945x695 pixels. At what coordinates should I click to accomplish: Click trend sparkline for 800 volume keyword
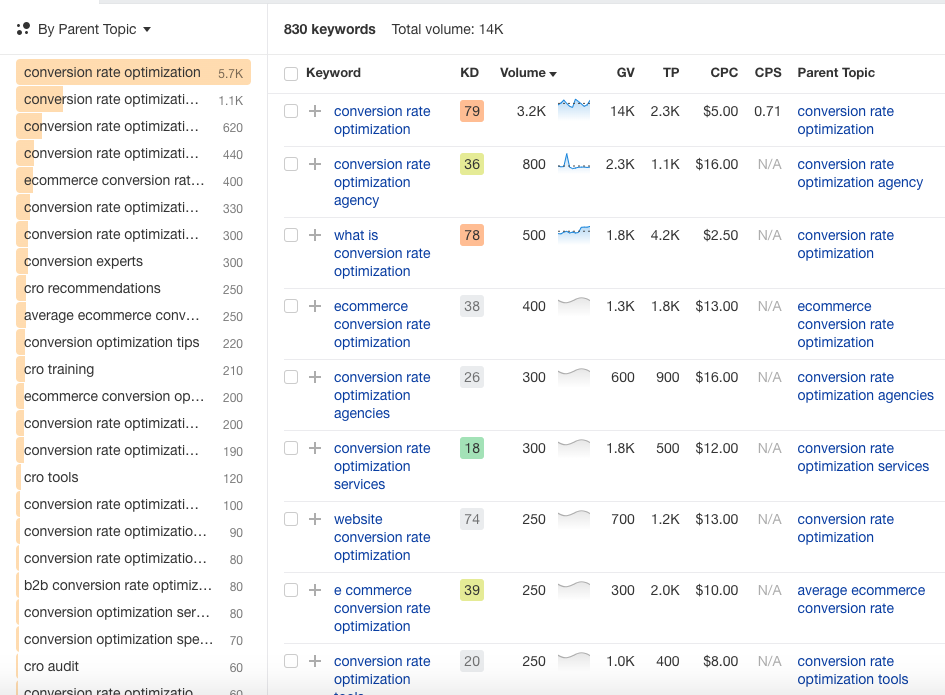pos(574,163)
